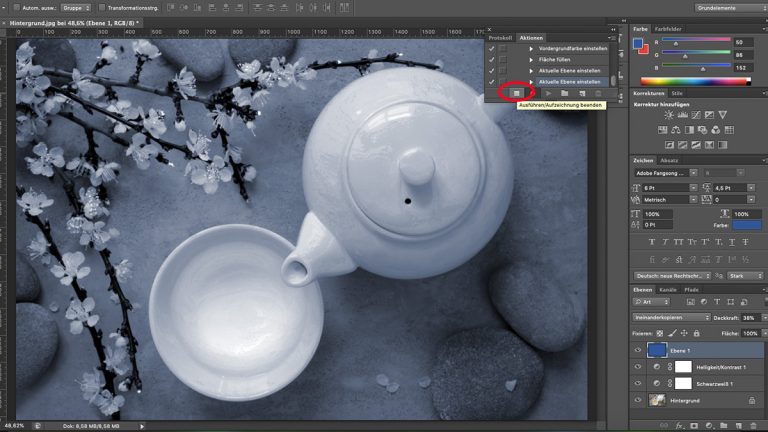Screen dimensions: 768x432
Task: Select the Hintergrund layer thumbnail
Action: click(657, 400)
